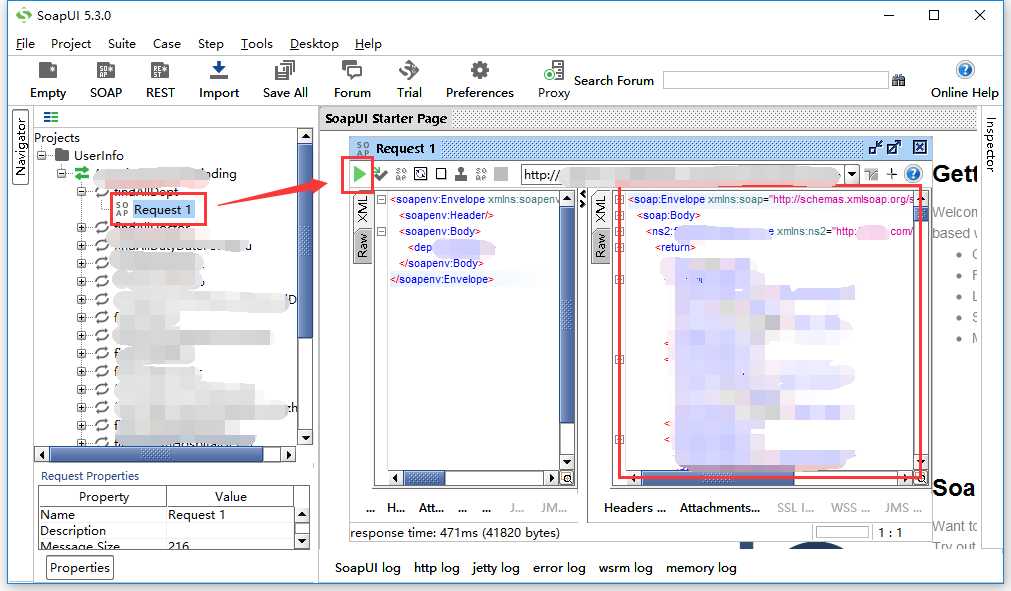Collapse soap:Envelope fold marker in response XML
Screen dimensions: 1011x591
(x=620, y=200)
